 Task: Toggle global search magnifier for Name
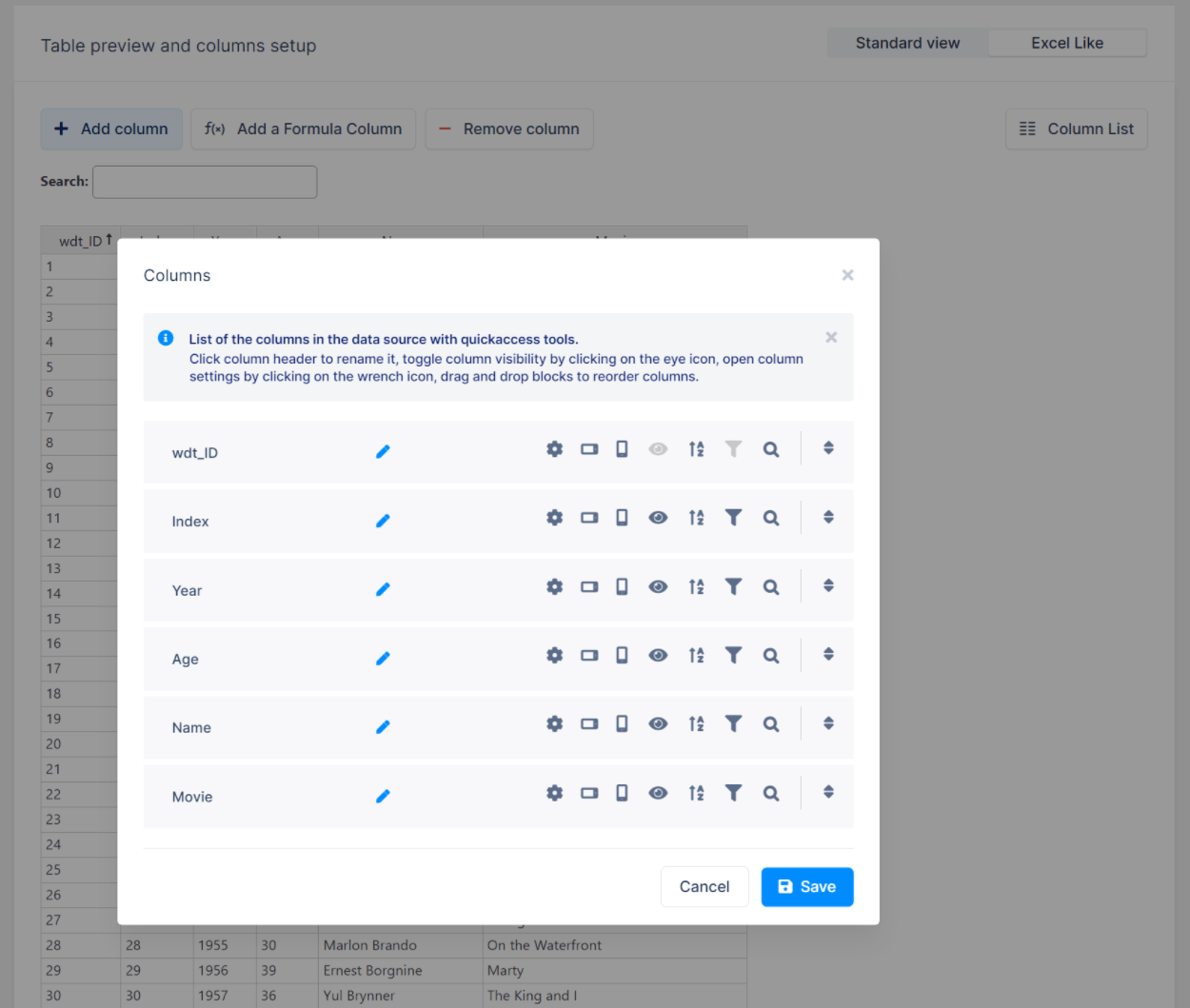pyautogui.click(x=771, y=724)
